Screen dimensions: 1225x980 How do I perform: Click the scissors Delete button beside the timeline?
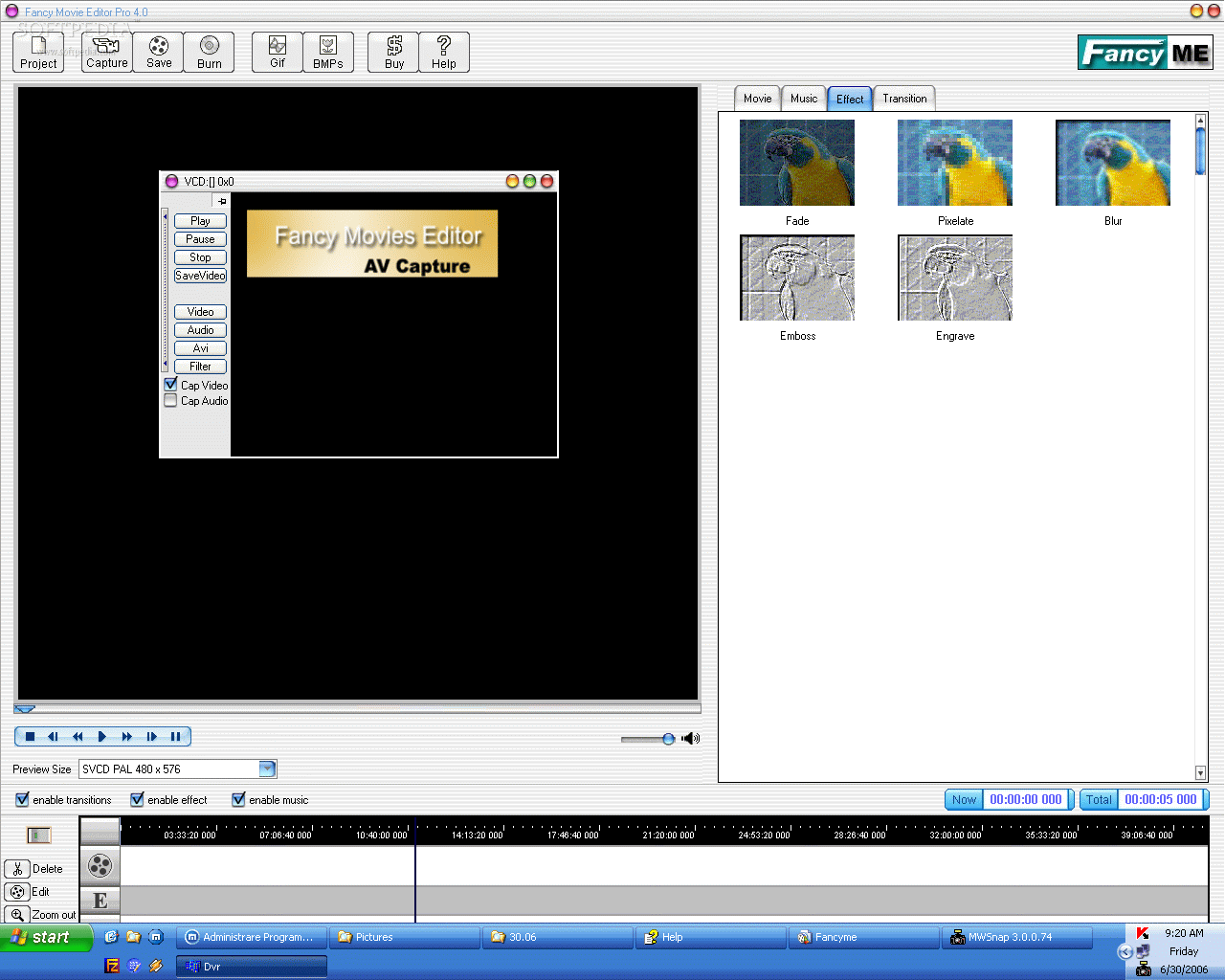[18, 869]
